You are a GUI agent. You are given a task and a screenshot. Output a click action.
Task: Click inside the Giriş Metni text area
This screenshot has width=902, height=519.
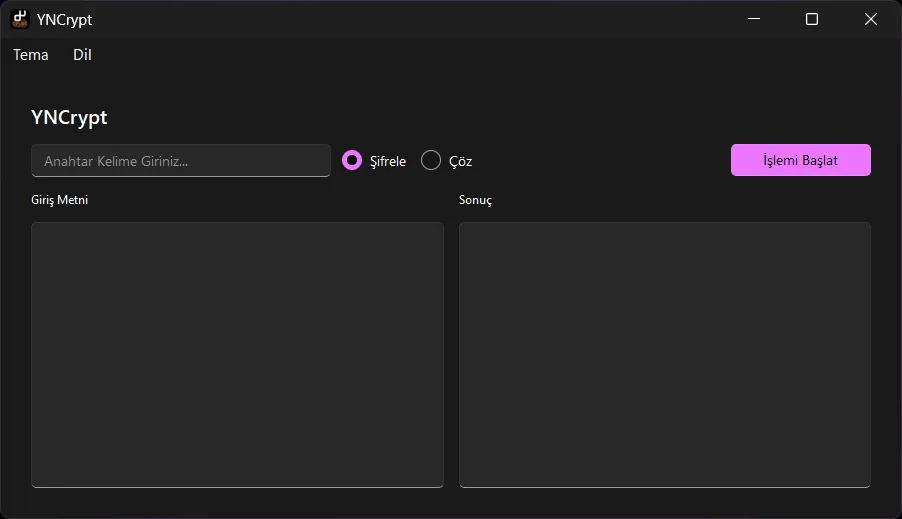(x=237, y=354)
